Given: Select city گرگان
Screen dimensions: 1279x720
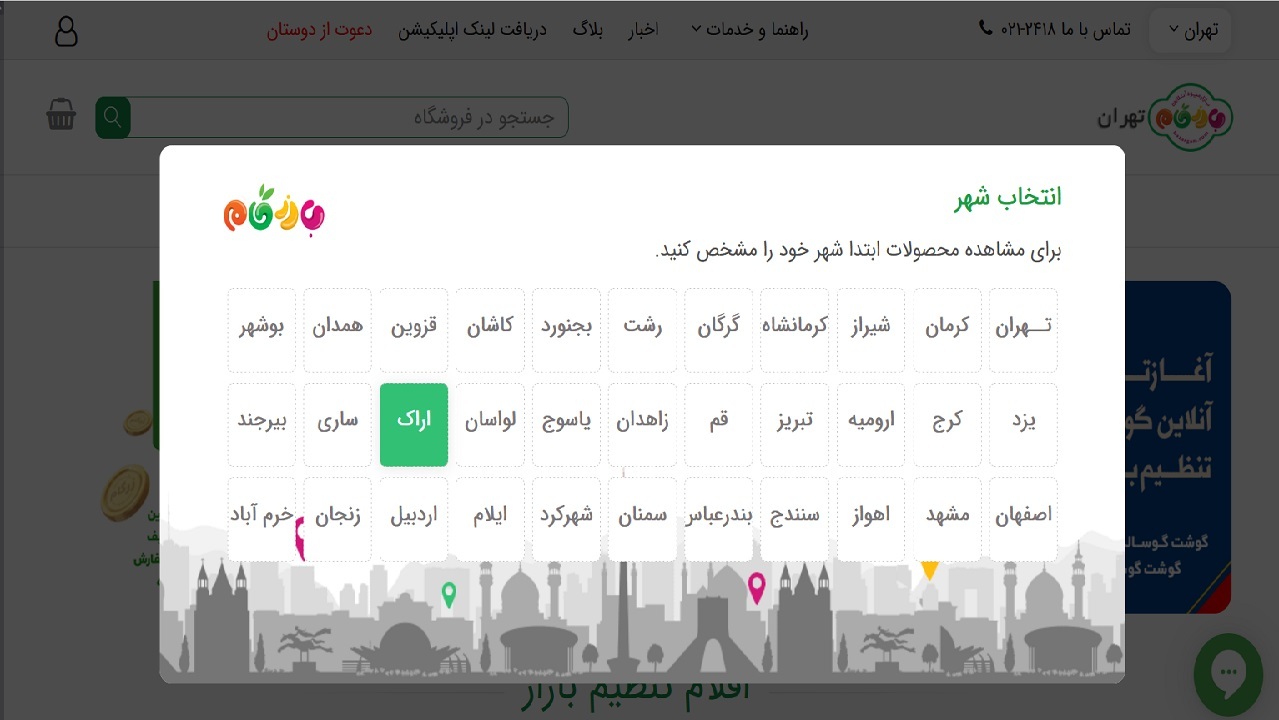Looking at the screenshot, I should [719, 330].
